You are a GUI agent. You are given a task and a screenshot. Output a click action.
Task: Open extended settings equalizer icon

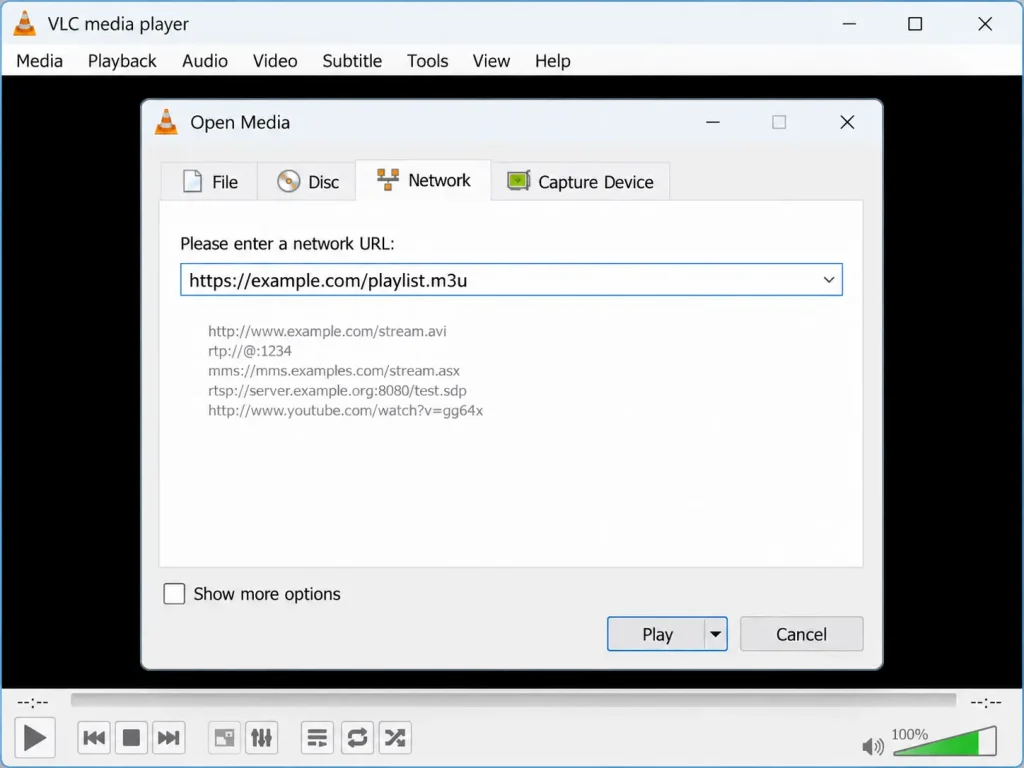click(262, 738)
